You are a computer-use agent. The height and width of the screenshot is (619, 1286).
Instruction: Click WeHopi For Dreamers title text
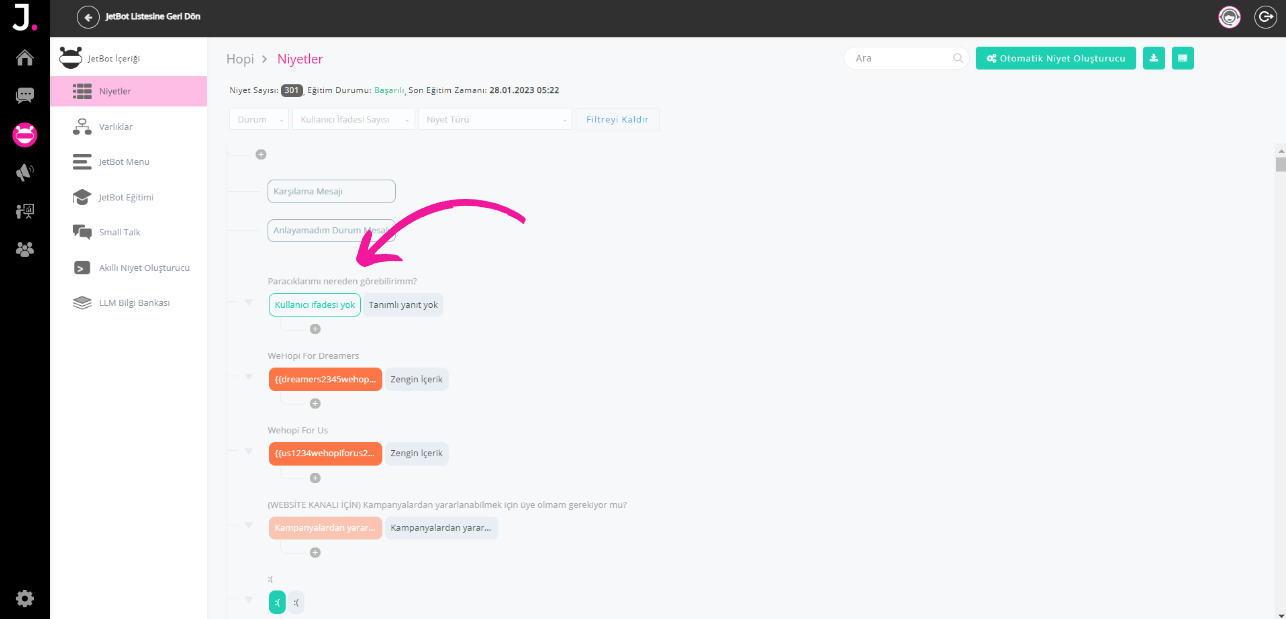[x=313, y=355]
